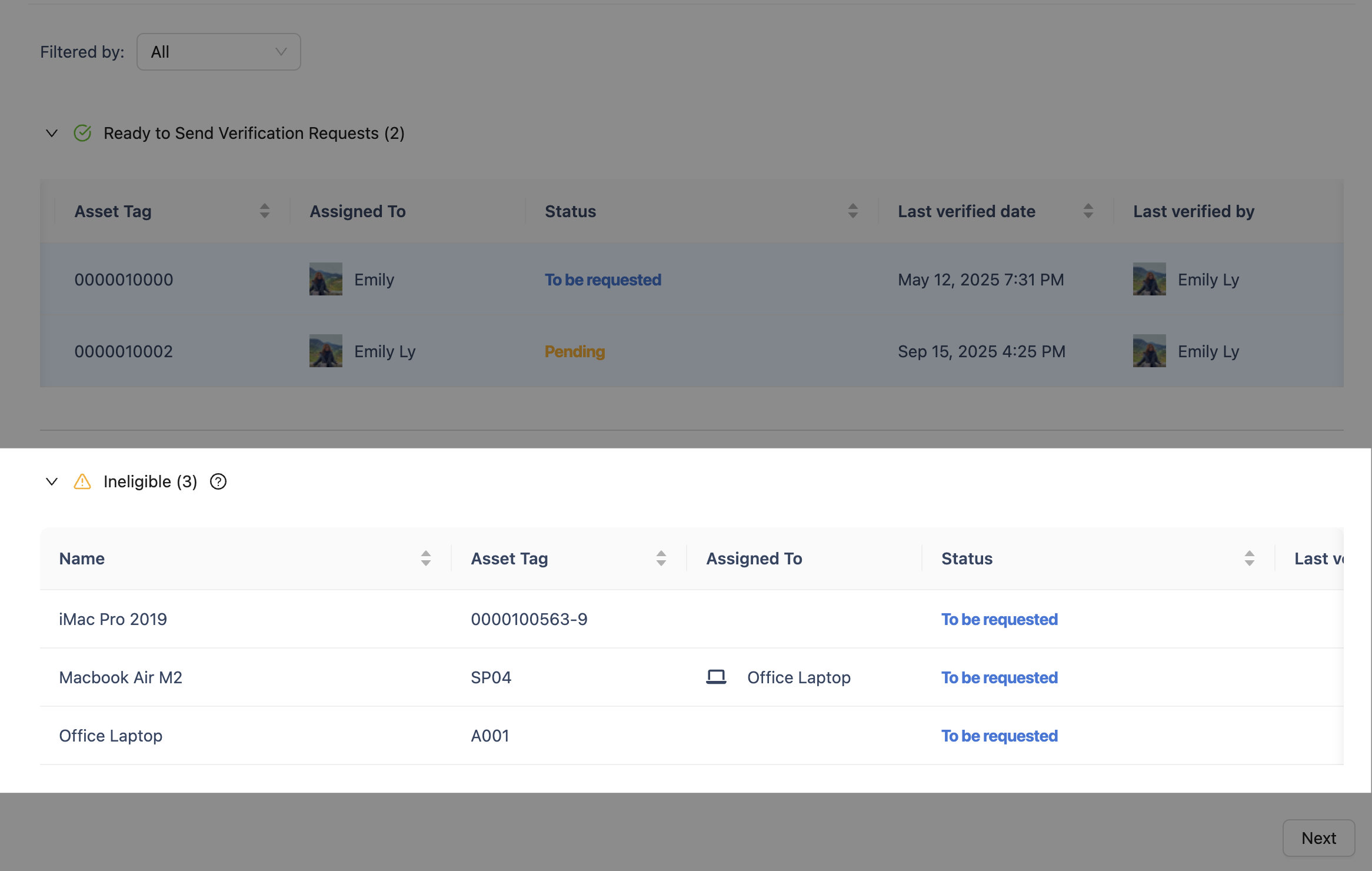
Task: Open the Filtered by All dropdown
Action: pos(219,52)
